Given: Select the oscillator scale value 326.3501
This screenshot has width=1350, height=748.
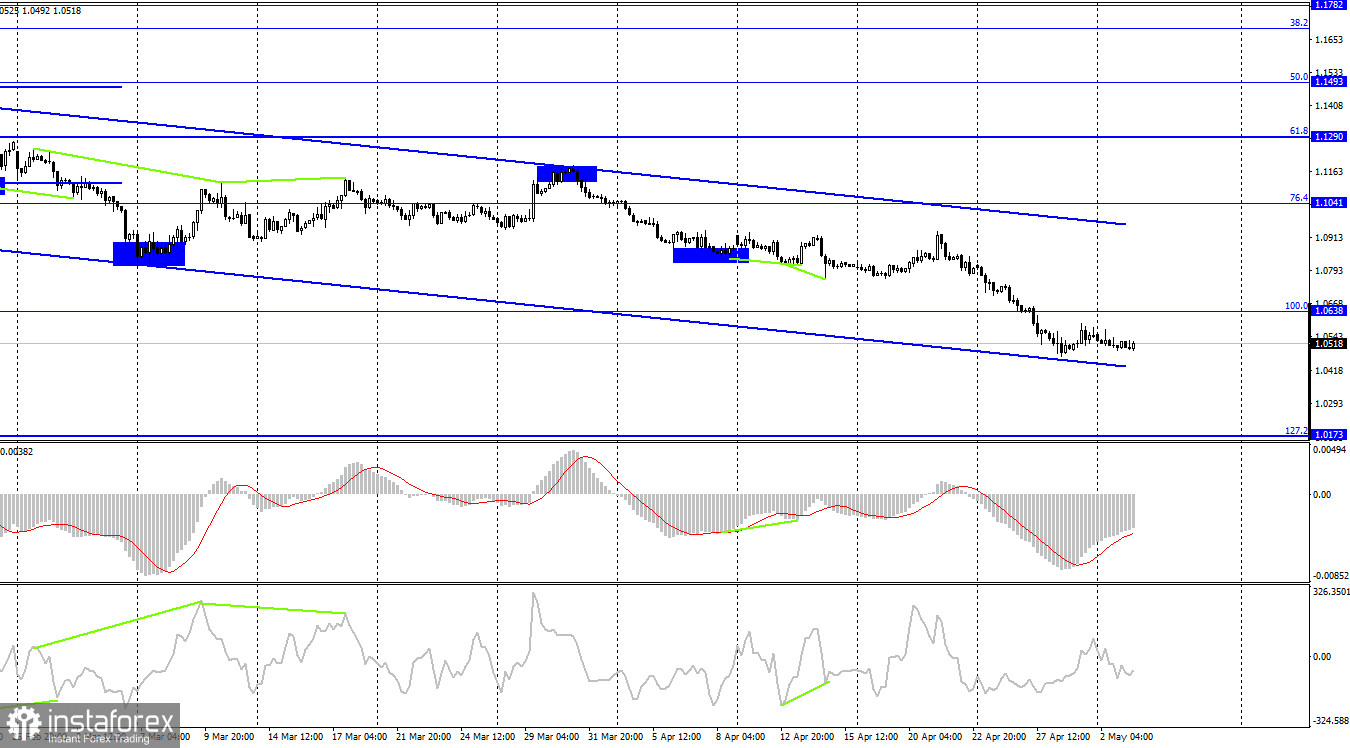Looking at the screenshot, I should point(1330,592).
